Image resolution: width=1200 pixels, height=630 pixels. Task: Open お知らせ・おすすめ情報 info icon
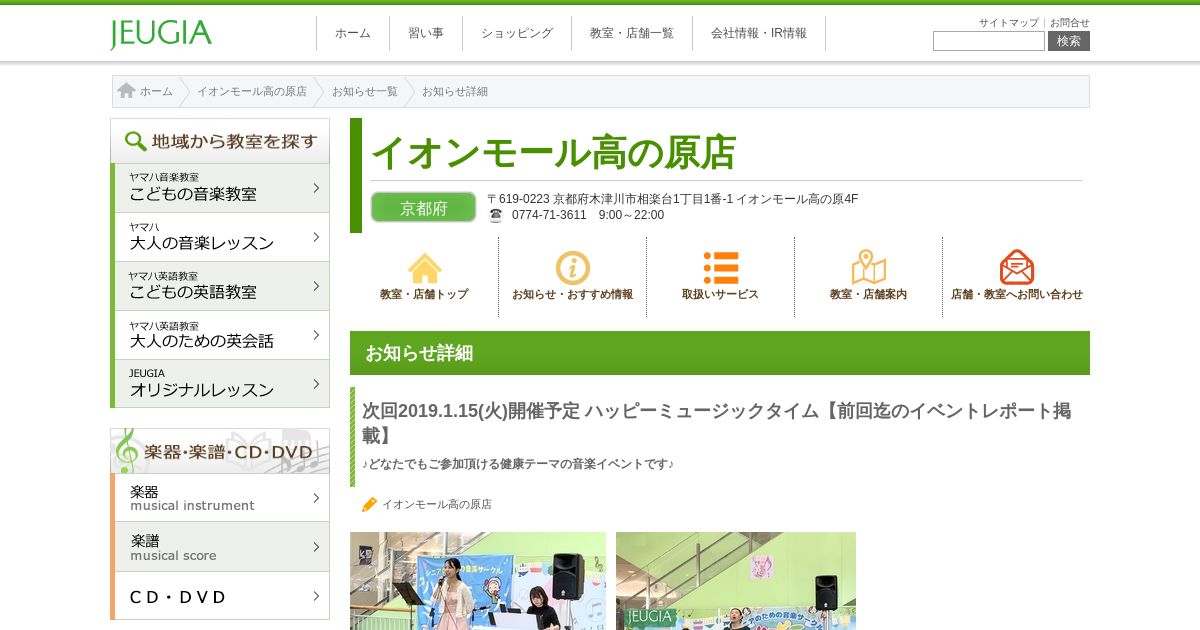click(572, 267)
